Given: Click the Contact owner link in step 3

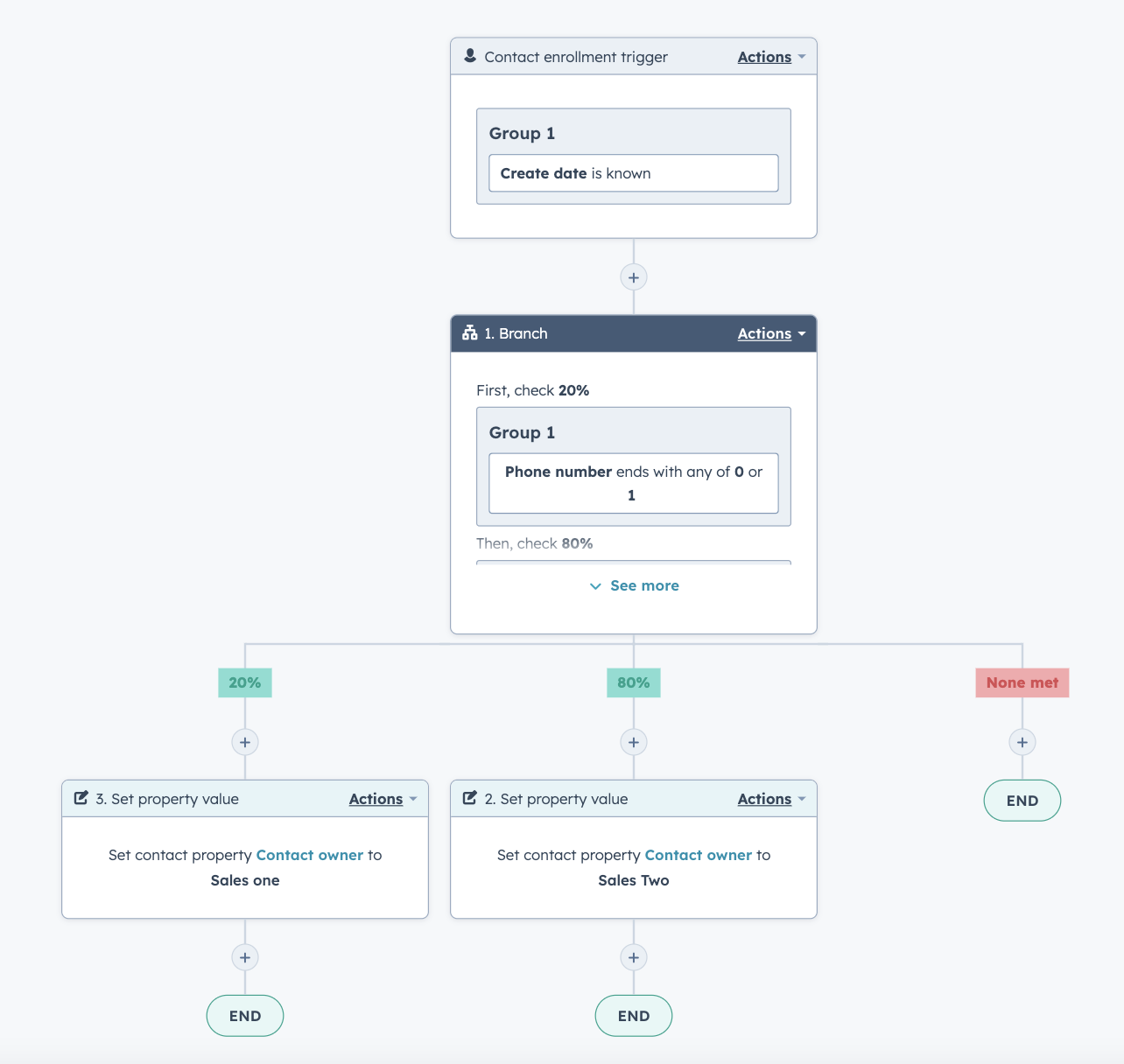Looking at the screenshot, I should [309, 855].
